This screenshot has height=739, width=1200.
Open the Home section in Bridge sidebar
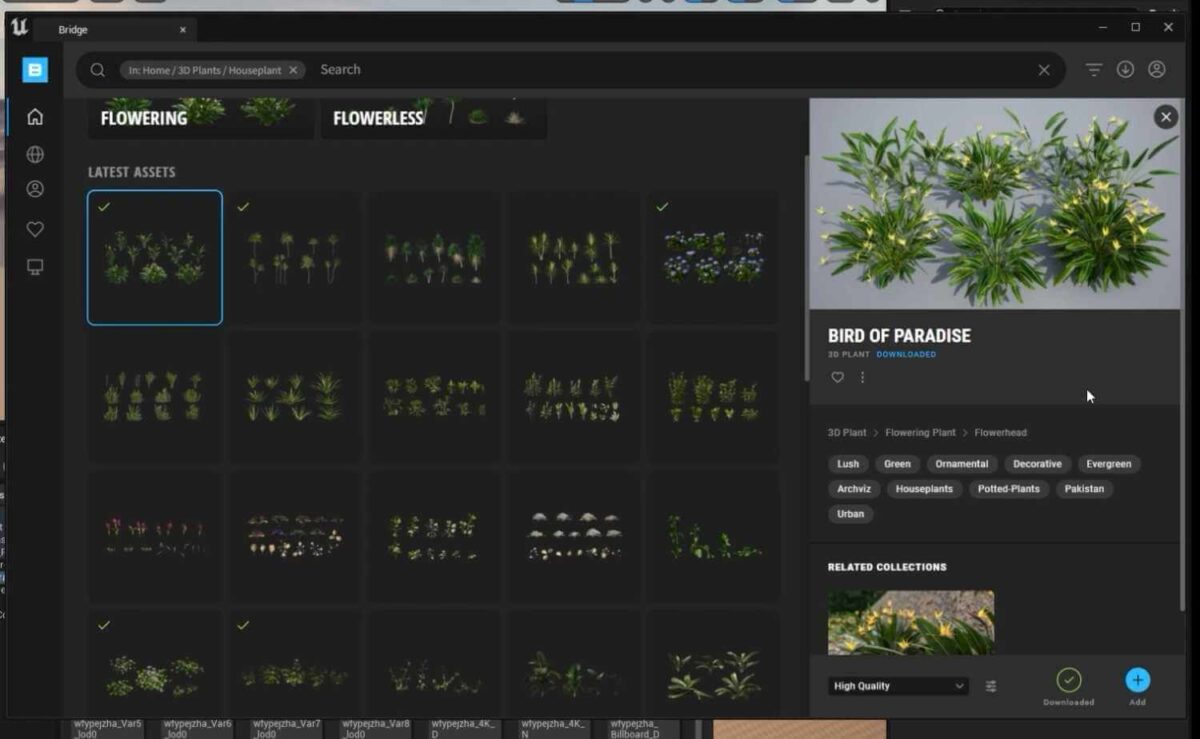pyautogui.click(x=34, y=116)
